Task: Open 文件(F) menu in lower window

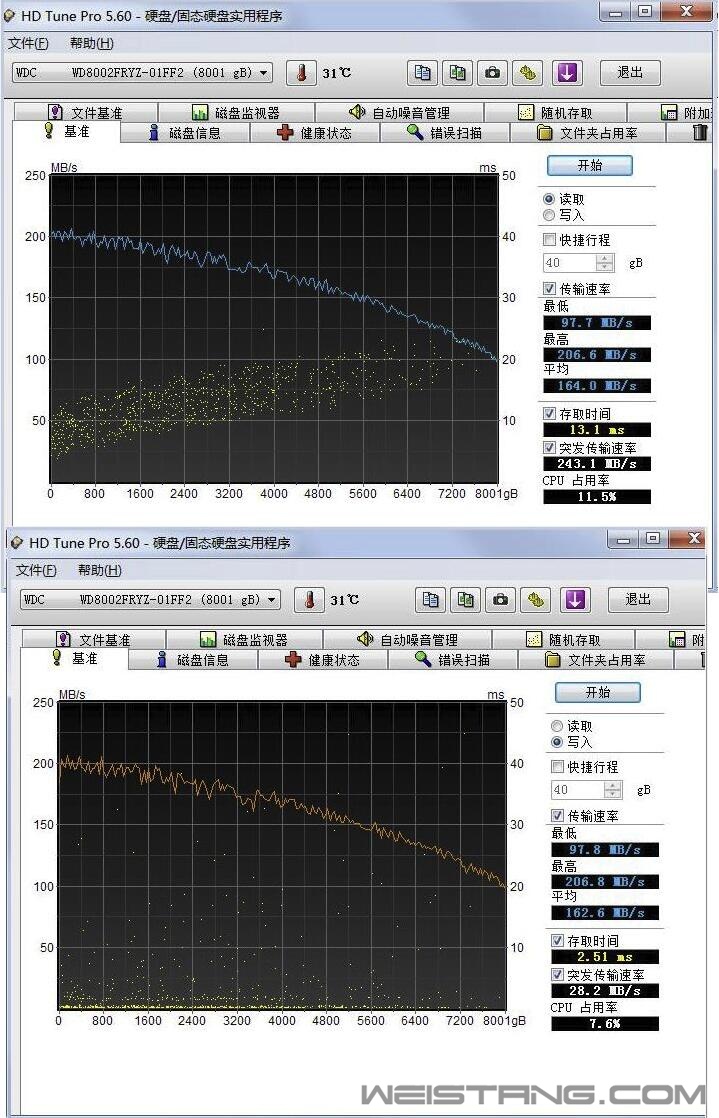Action: pyautogui.click(x=36, y=570)
